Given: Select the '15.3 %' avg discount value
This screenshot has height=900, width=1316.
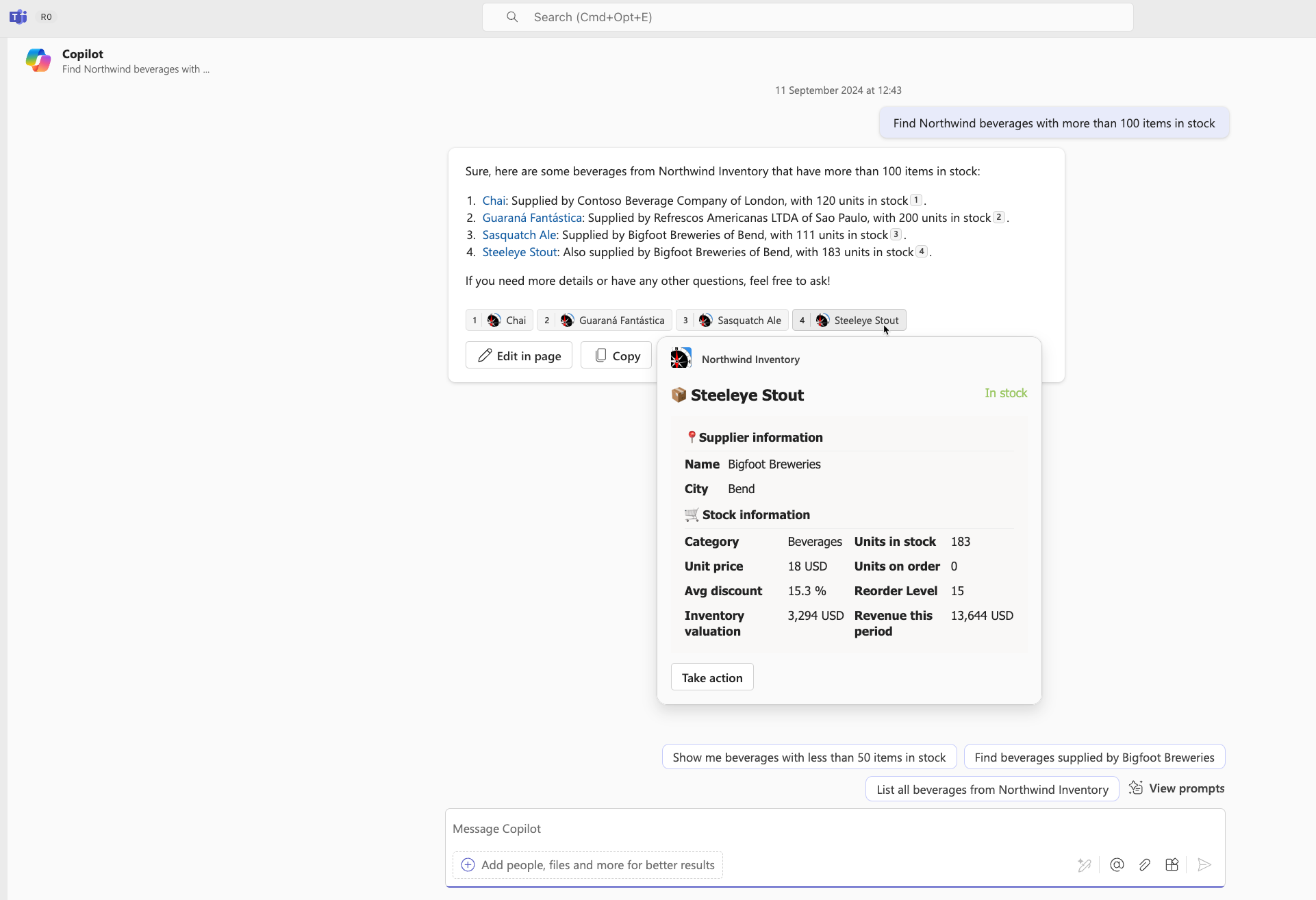Looking at the screenshot, I should coord(807,591).
